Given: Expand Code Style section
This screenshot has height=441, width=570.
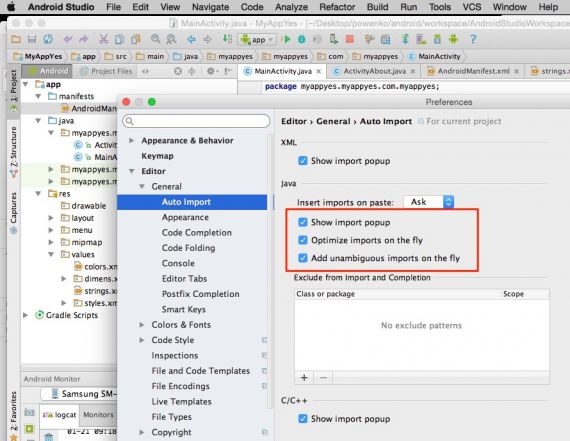Looking at the screenshot, I should pos(142,340).
